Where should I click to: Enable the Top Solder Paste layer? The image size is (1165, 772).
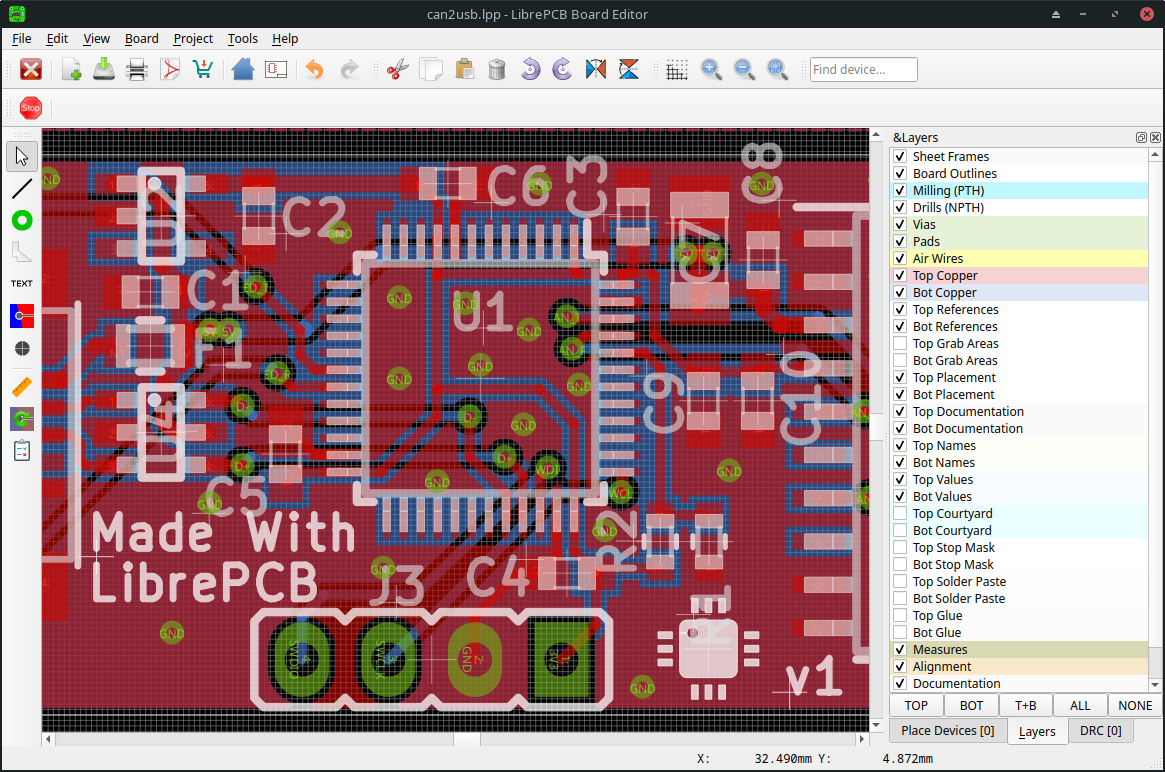pos(900,582)
